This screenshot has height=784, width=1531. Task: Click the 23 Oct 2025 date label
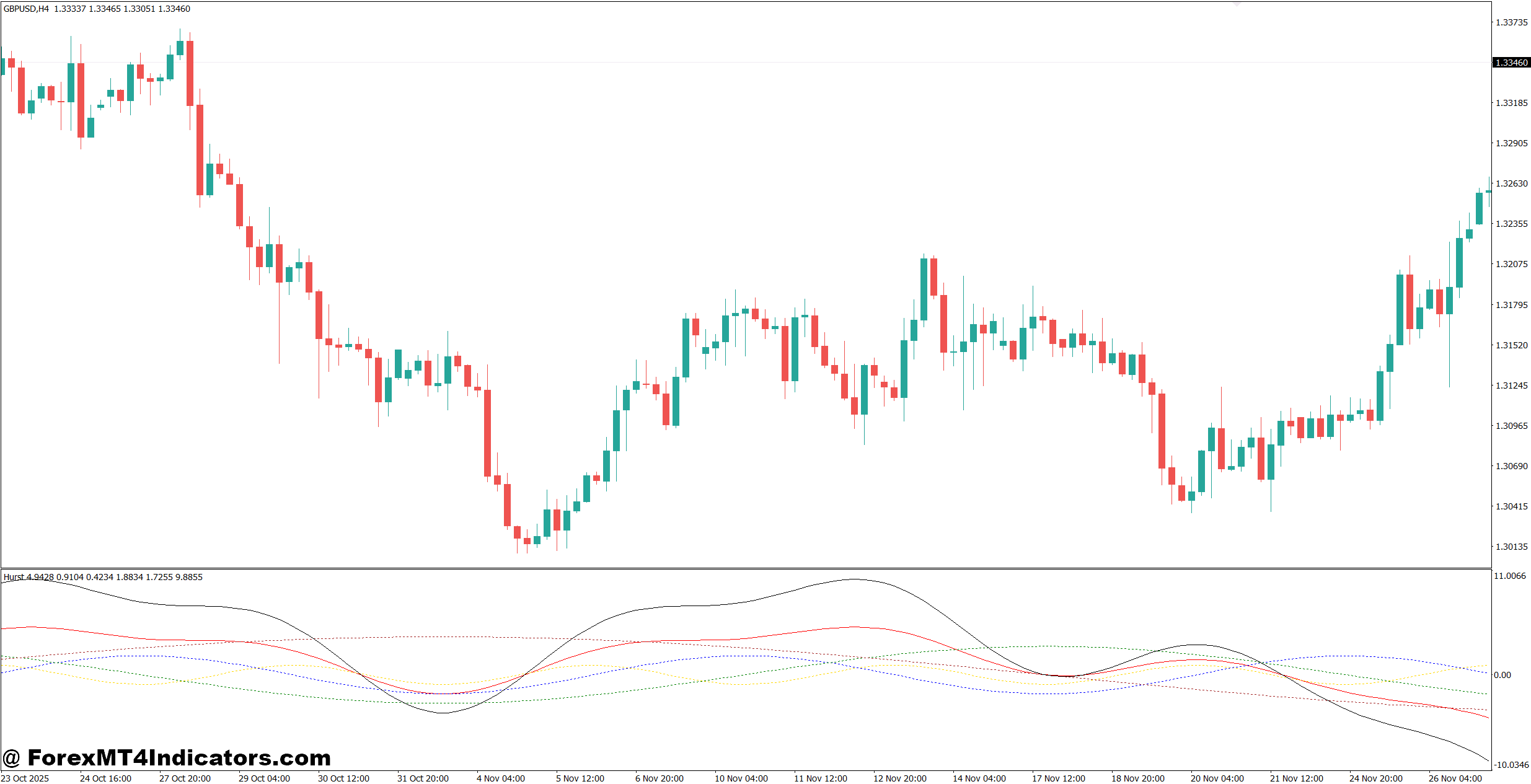[25, 778]
